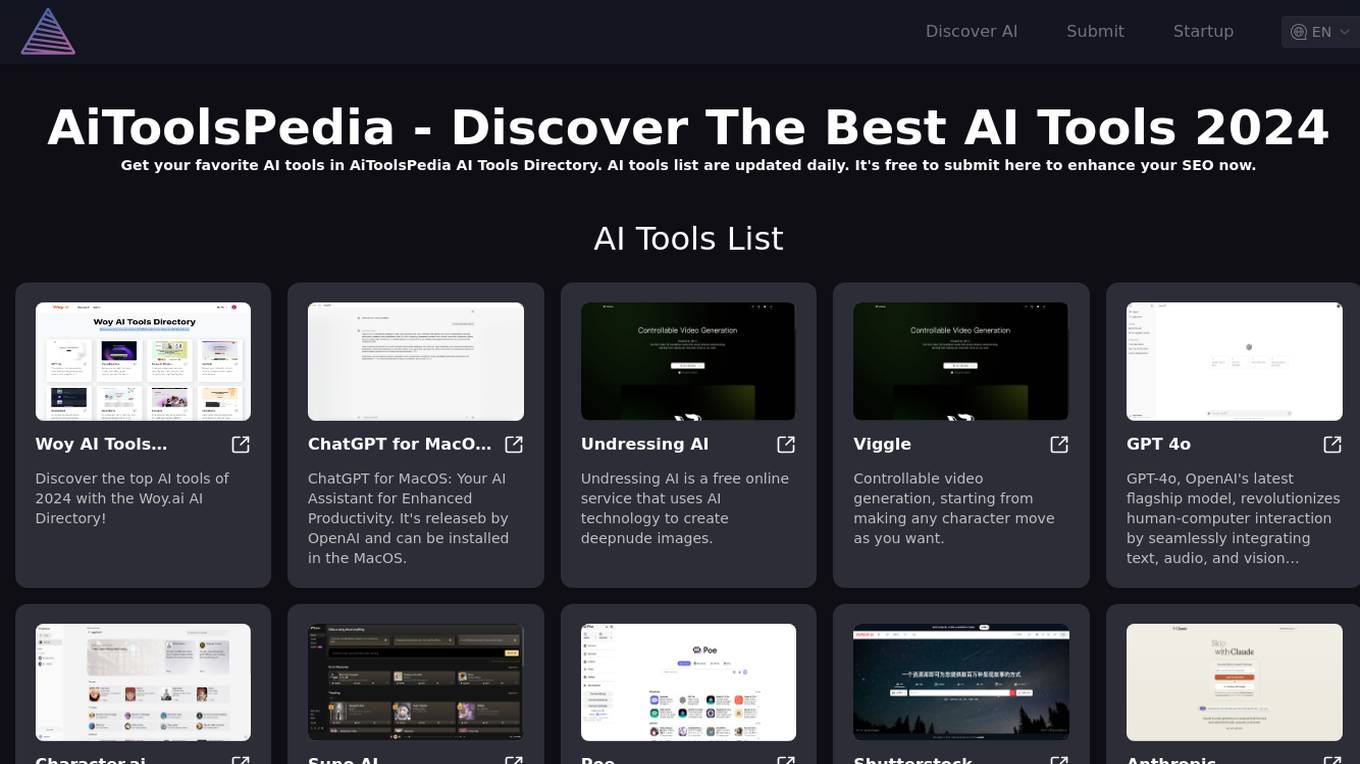Select the Woy AI Tools Directory thumbnail
Screen dimensions: 1360x764
click(143, 361)
